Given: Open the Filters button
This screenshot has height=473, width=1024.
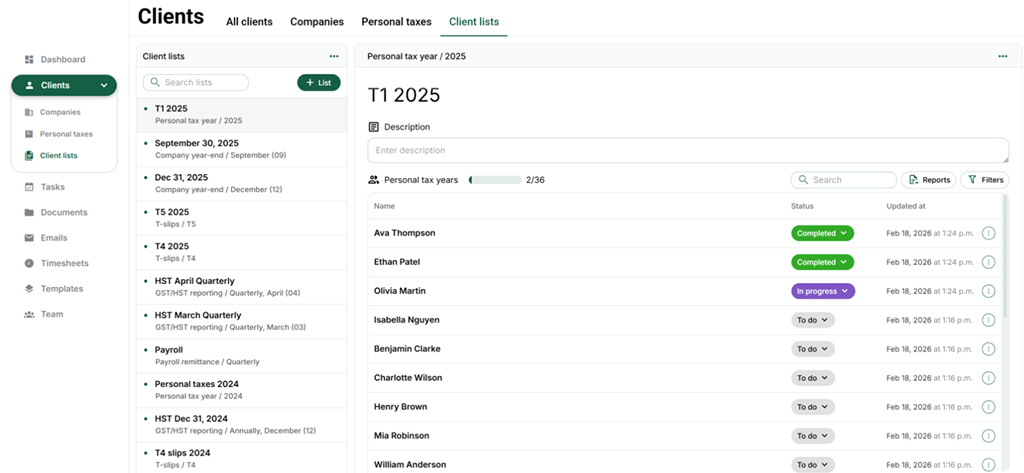Looking at the screenshot, I should [984, 180].
